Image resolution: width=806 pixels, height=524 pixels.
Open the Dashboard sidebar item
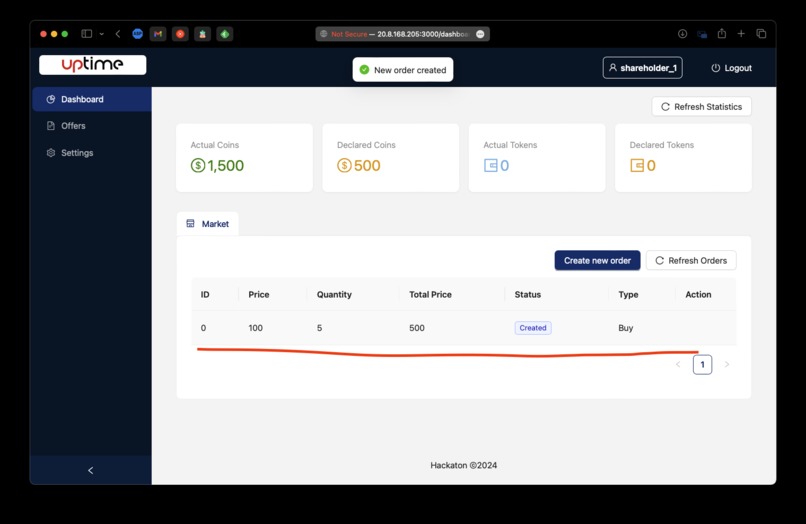(x=92, y=99)
